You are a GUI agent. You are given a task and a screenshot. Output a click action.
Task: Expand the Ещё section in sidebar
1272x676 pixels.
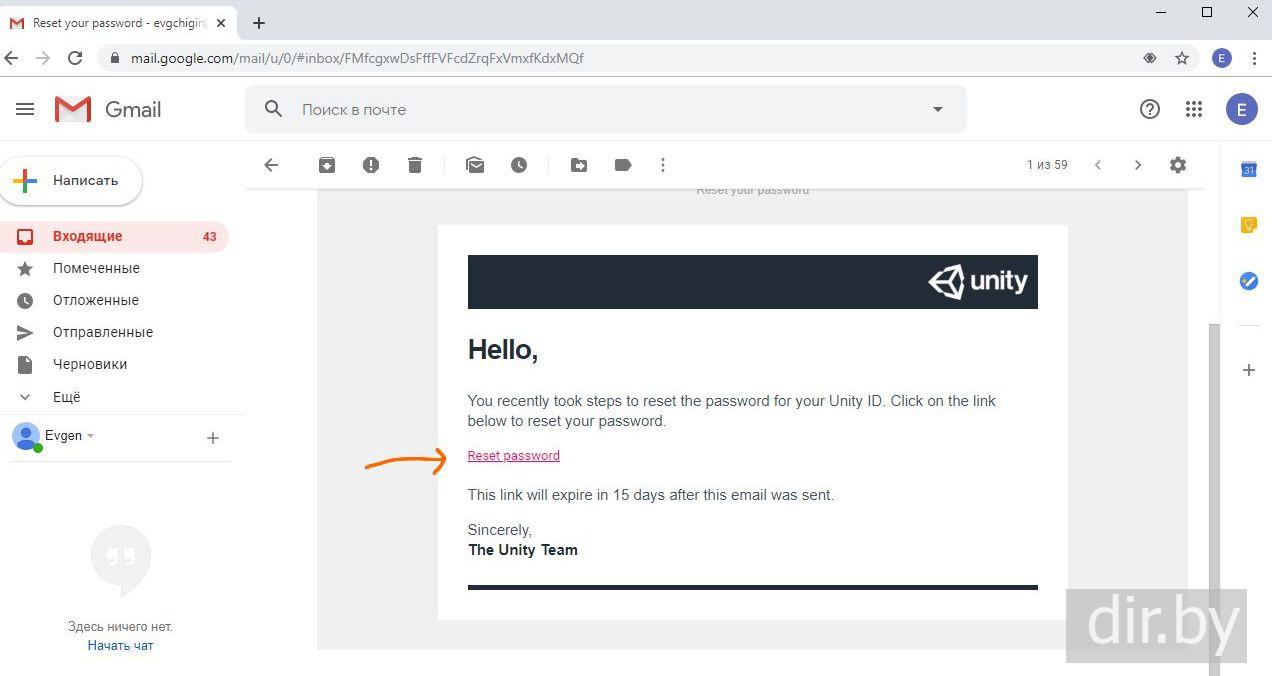click(x=66, y=397)
